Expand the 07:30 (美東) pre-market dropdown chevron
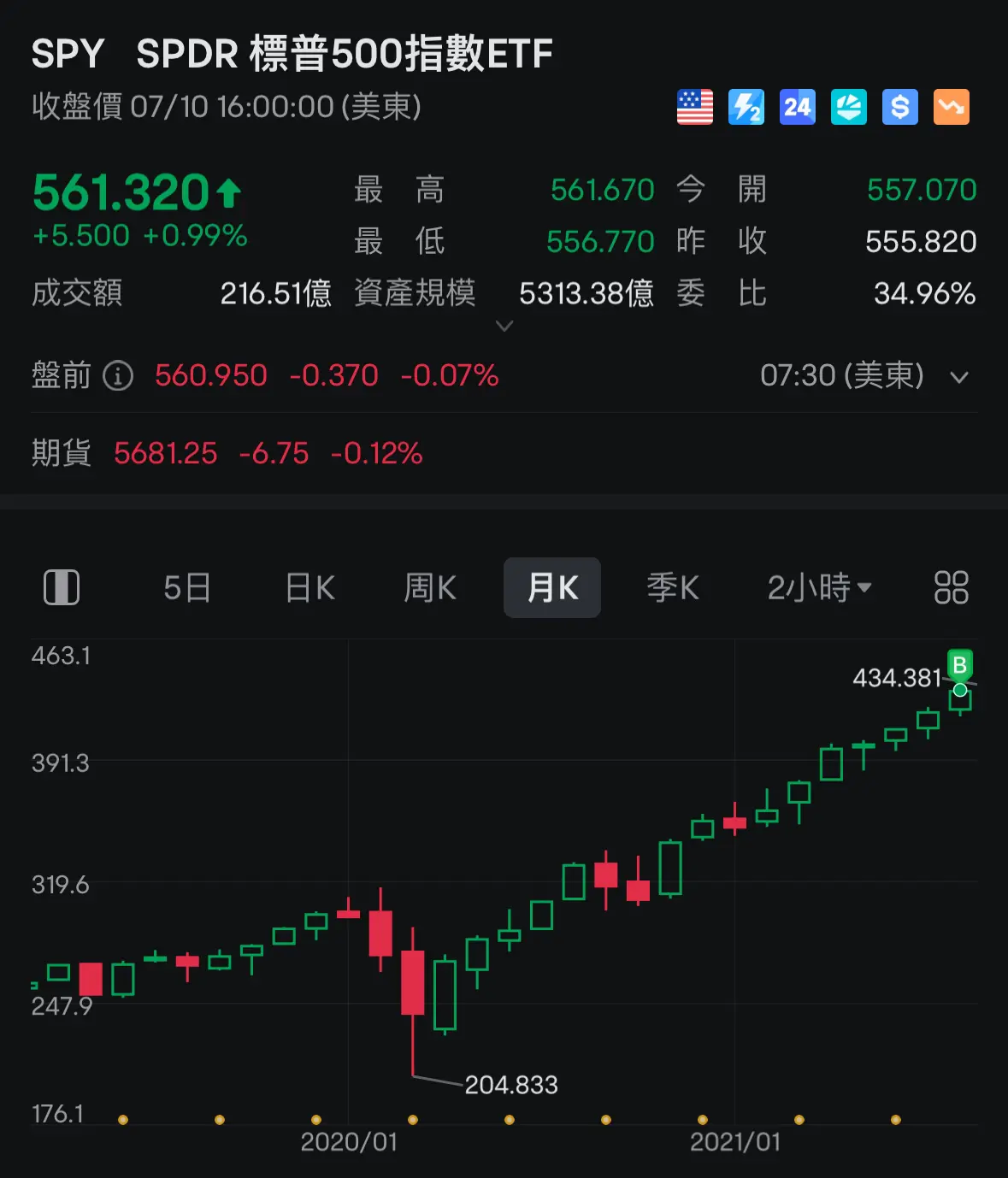 (959, 377)
